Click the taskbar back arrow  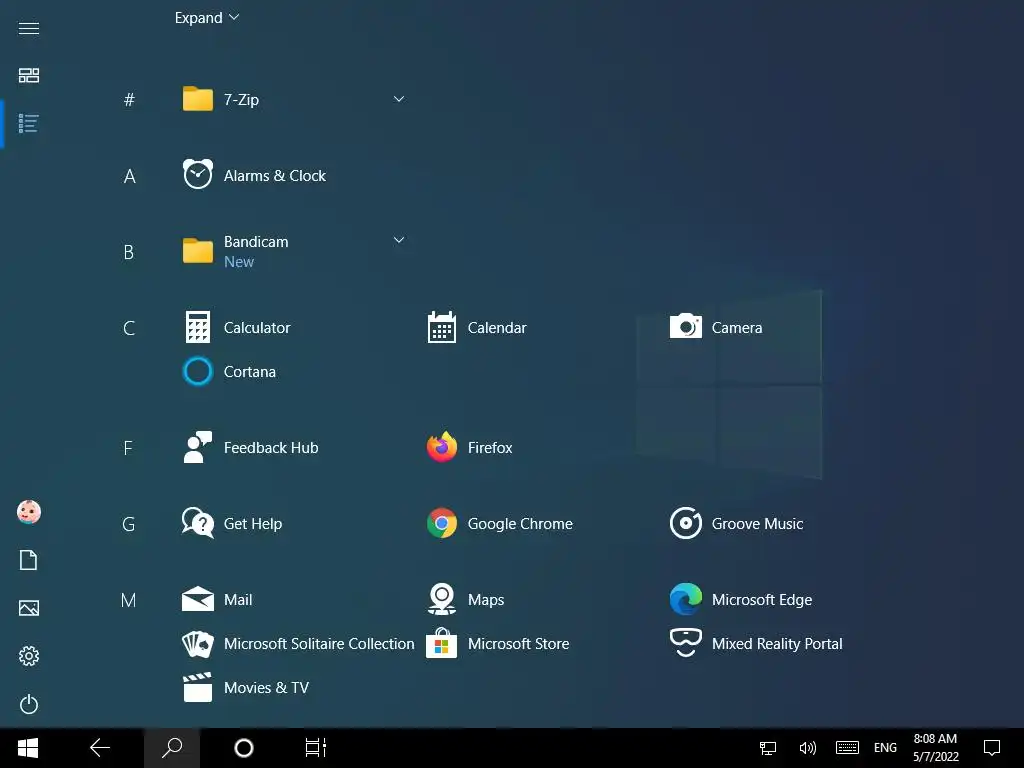tap(100, 748)
